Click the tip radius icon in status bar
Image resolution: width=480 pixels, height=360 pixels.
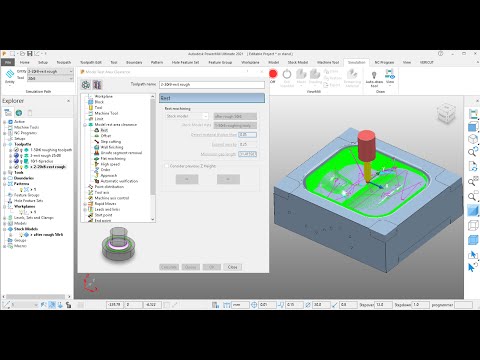[x=335, y=305]
